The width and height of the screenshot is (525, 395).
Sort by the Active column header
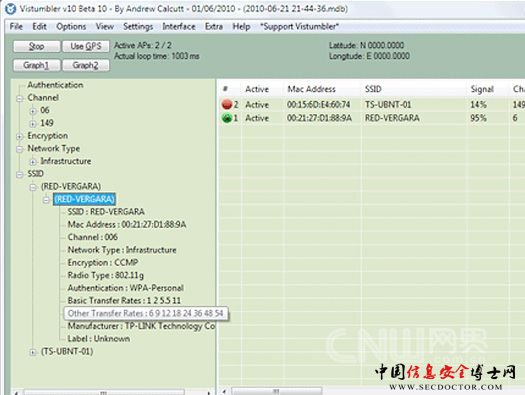pyautogui.click(x=262, y=89)
